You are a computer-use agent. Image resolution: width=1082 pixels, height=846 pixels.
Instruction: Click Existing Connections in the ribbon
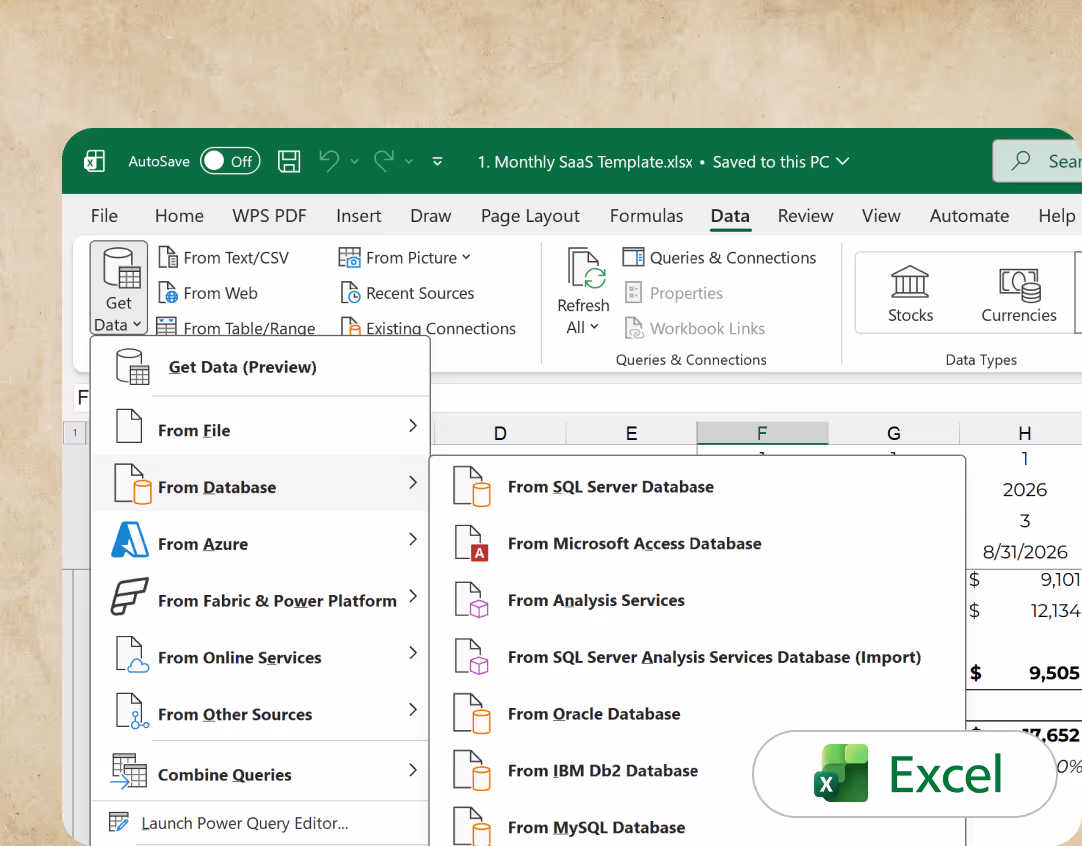428,327
